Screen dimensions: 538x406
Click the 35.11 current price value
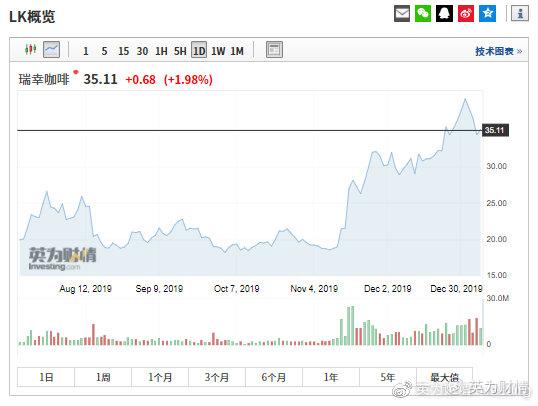(100, 79)
